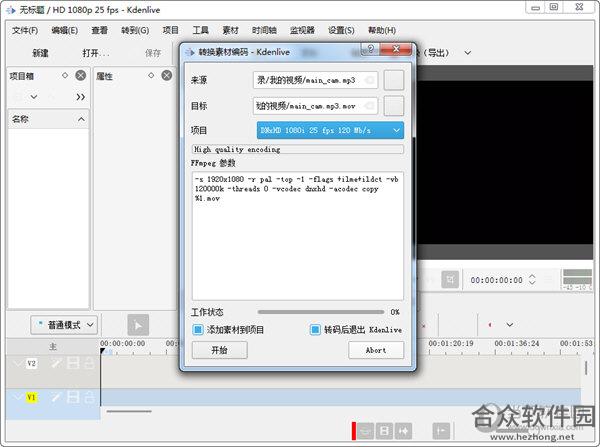
Task: Click the V2 track label
Action: [31, 363]
